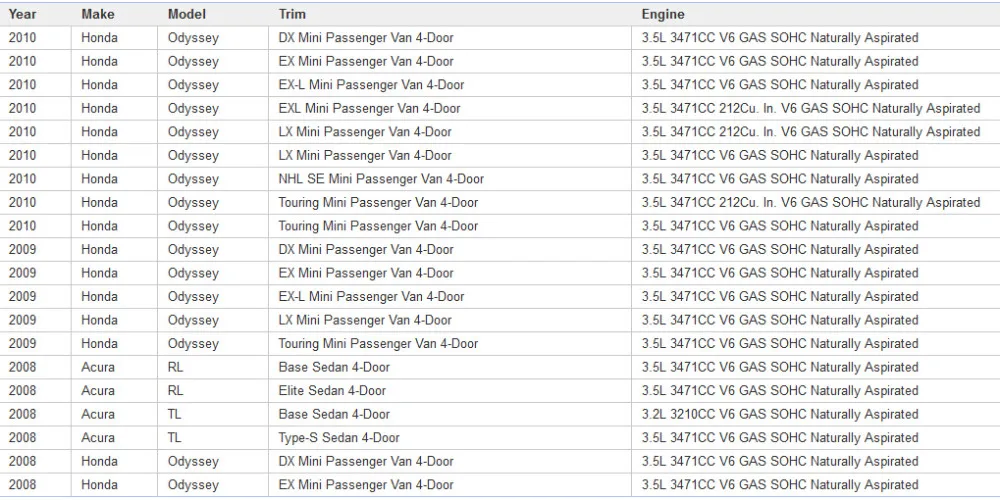Click the year cell in the NHL SE row
Viewport: 1000px width, 500px height.
pyautogui.click(x=22, y=179)
